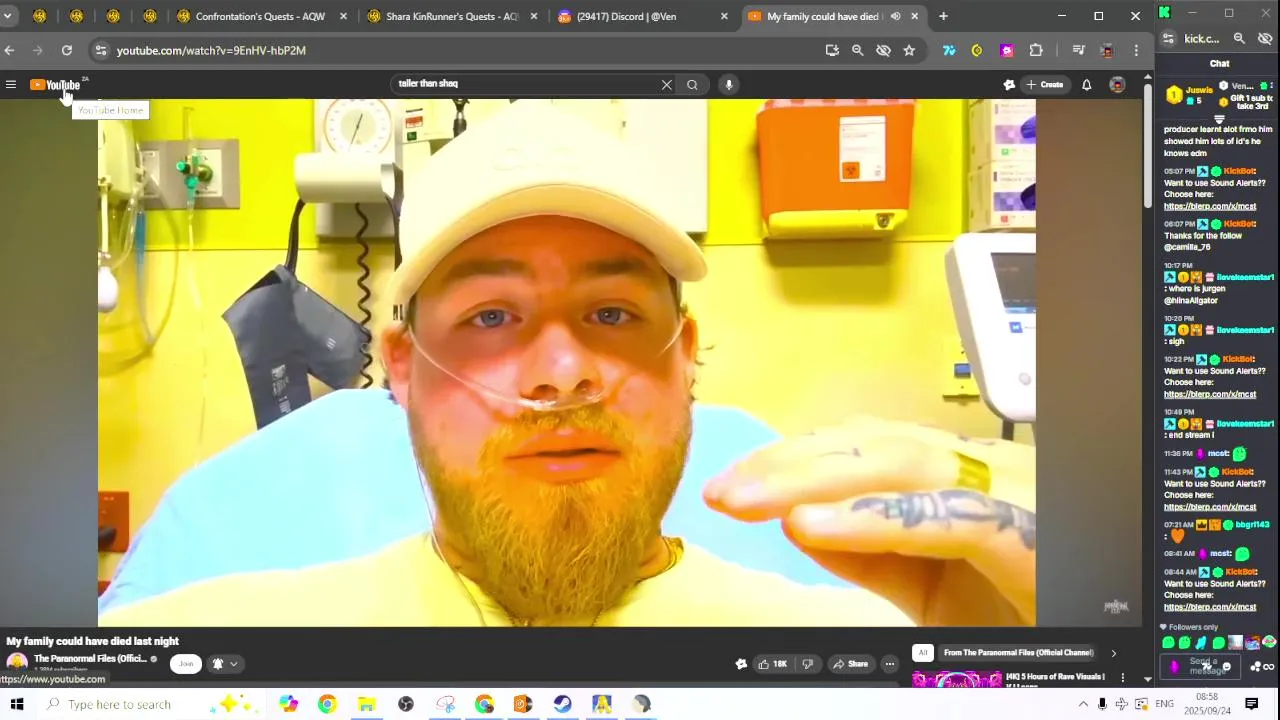Clear the YouTube search box text

[x=666, y=85]
